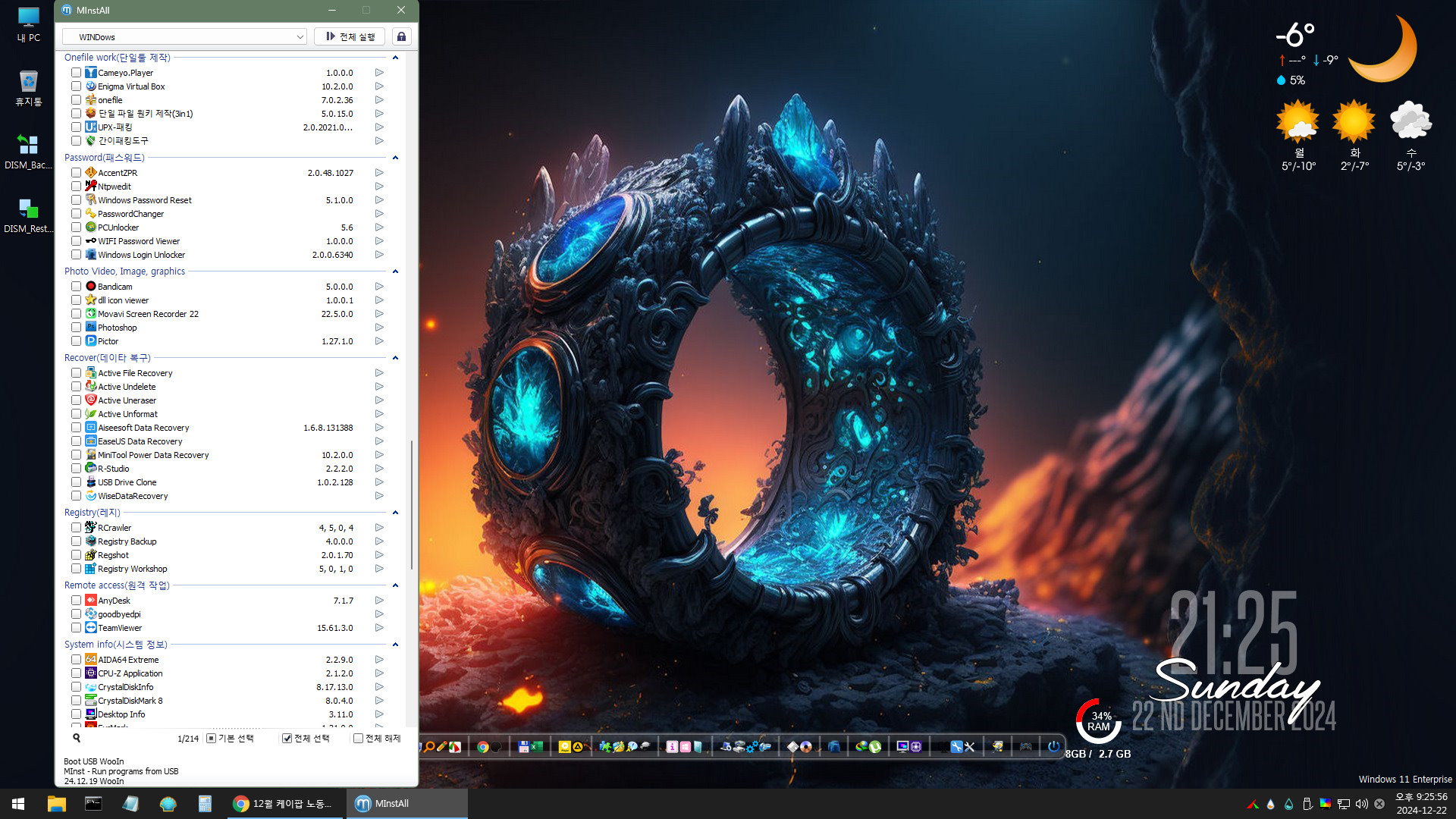Check the PCUnlocker checkbox
The width and height of the screenshot is (1456, 819).
76,227
